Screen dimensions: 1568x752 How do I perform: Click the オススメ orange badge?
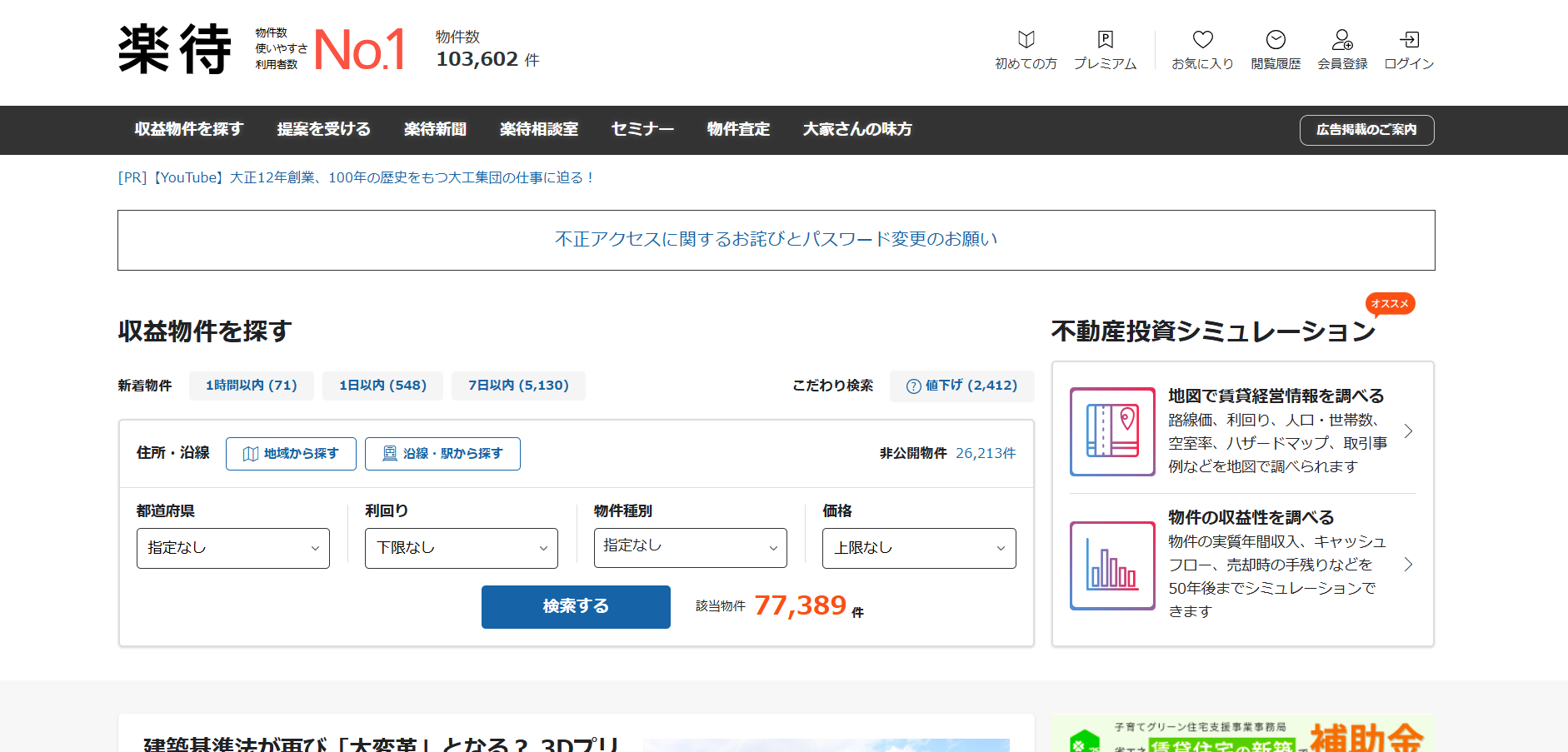click(x=1390, y=304)
